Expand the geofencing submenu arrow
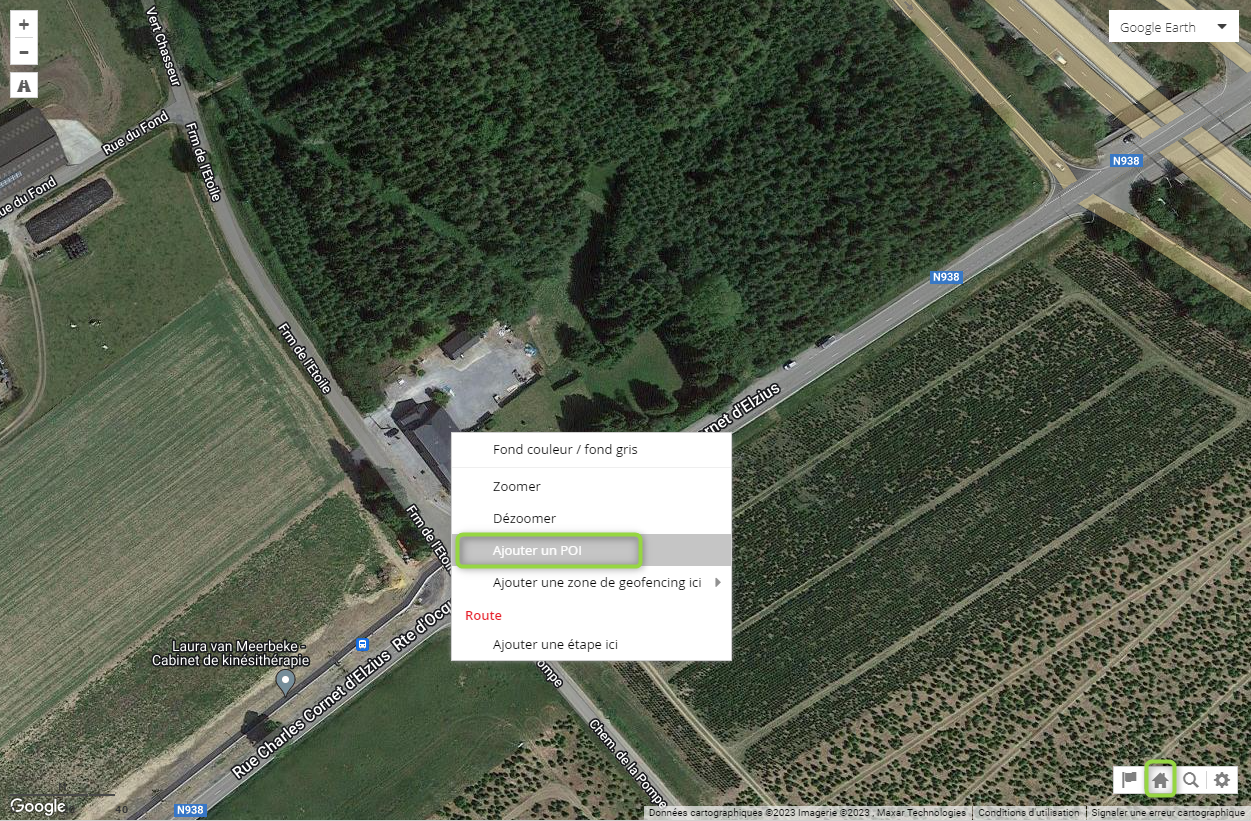Image resolution: width=1251 pixels, height=821 pixels. click(x=718, y=582)
